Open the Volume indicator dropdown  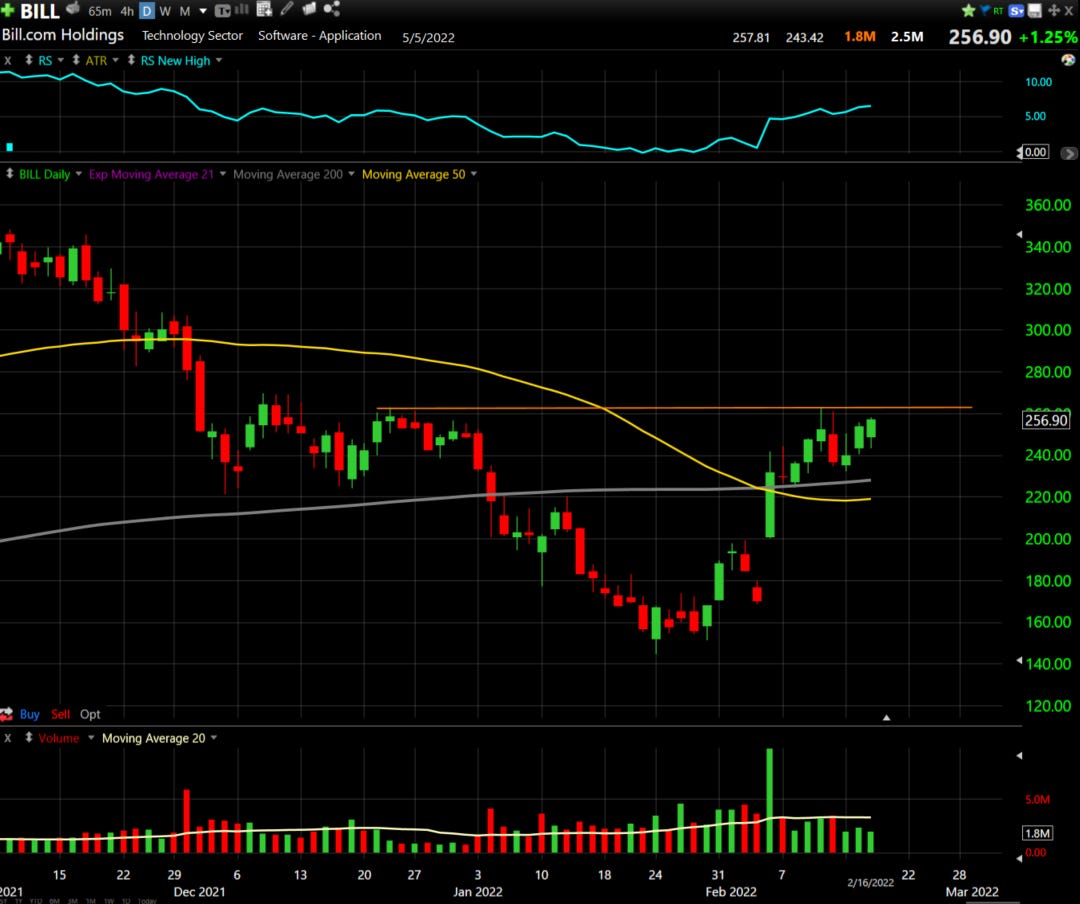[x=91, y=737]
